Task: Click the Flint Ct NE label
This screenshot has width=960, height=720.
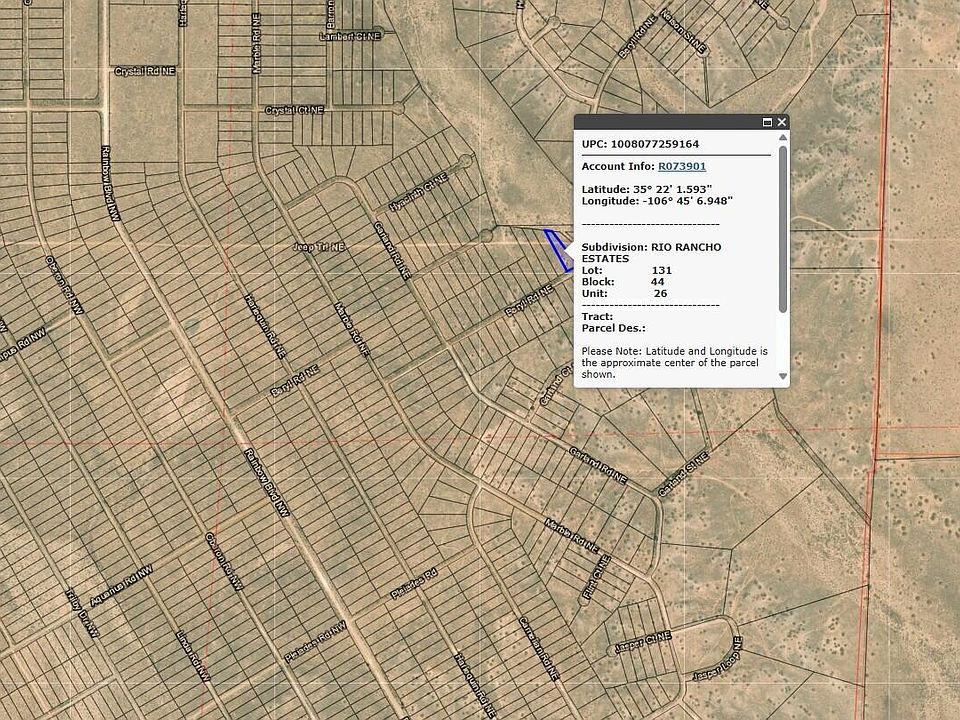Action: click(x=597, y=577)
